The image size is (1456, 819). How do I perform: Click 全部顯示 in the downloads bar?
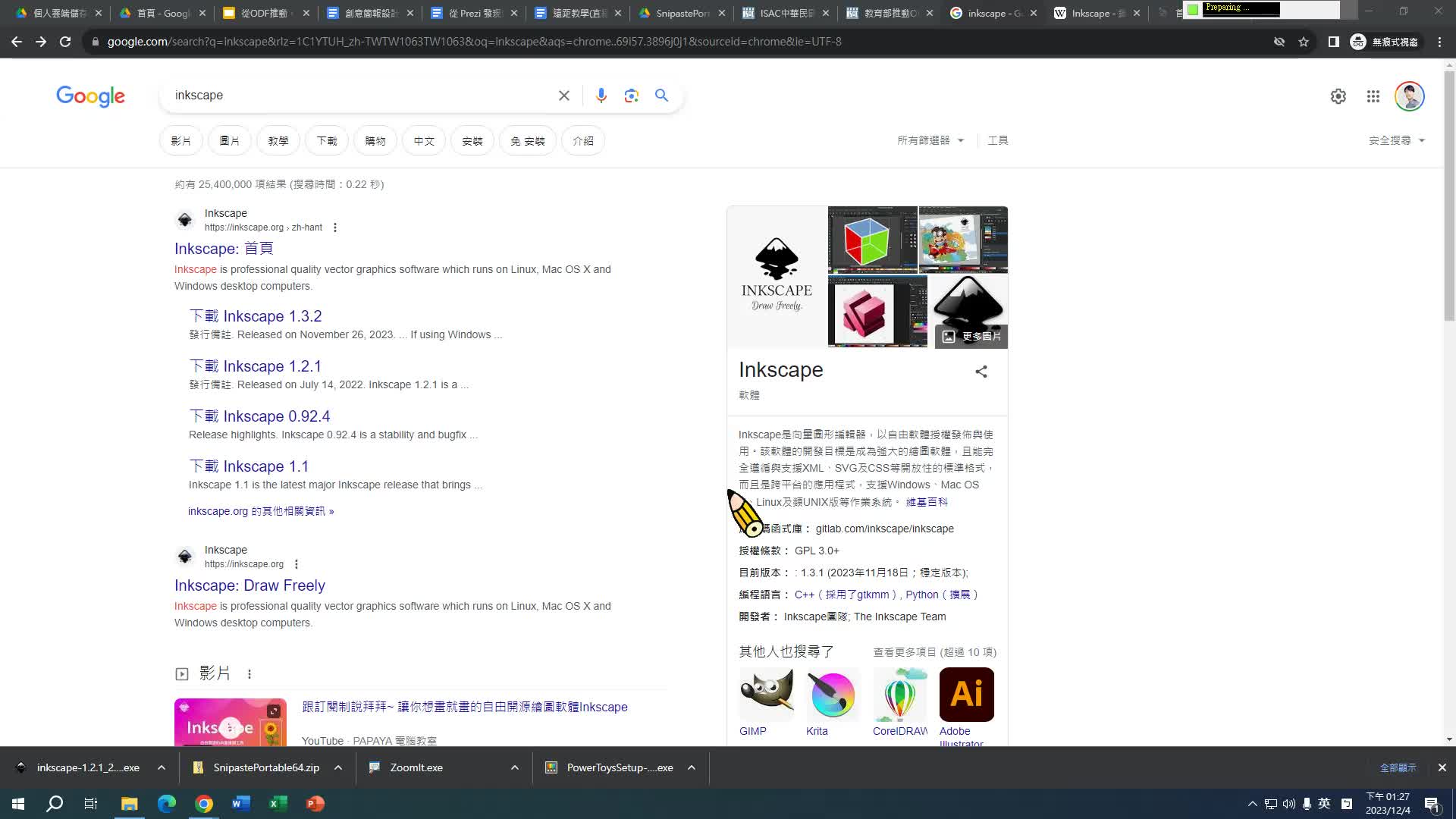[x=1398, y=767]
